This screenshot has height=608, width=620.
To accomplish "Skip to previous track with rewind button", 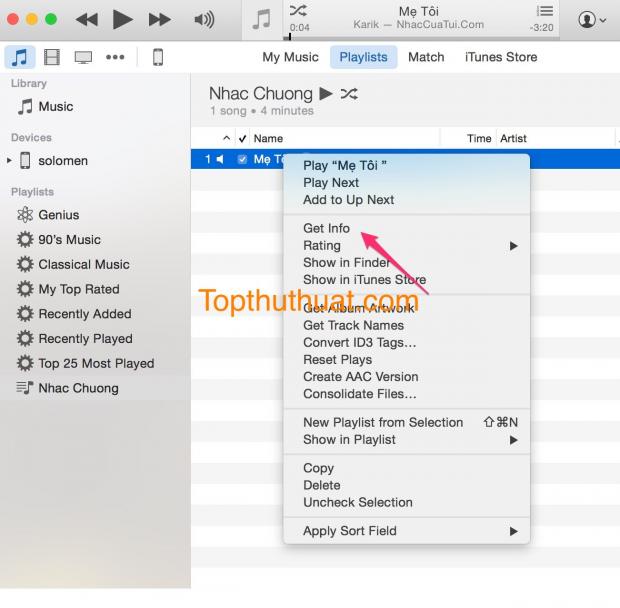I will (87, 19).
